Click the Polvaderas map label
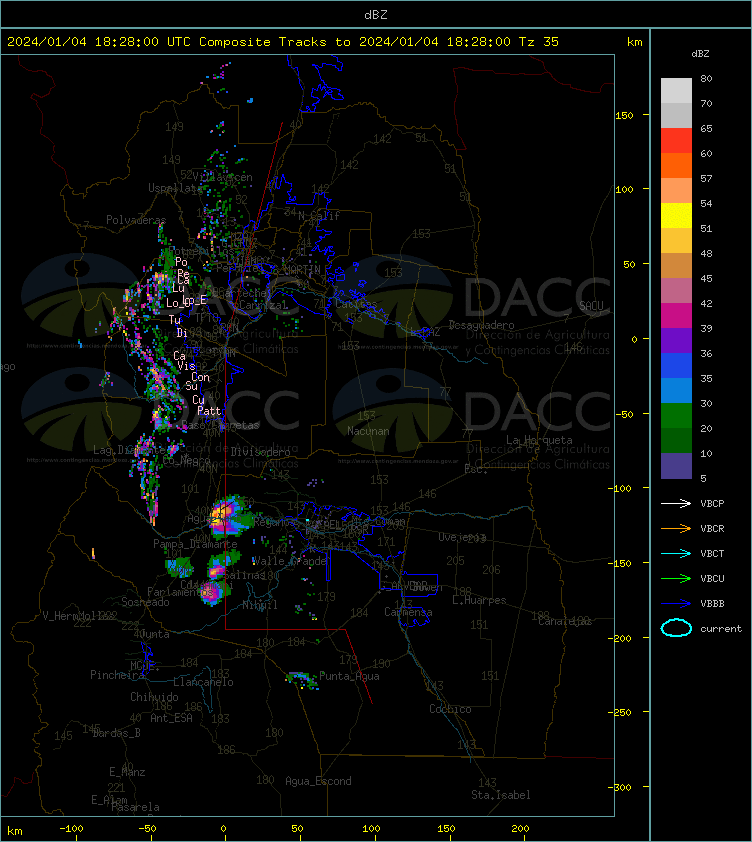Image resolution: width=752 pixels, height=842 pixels. tap(136, 220)
